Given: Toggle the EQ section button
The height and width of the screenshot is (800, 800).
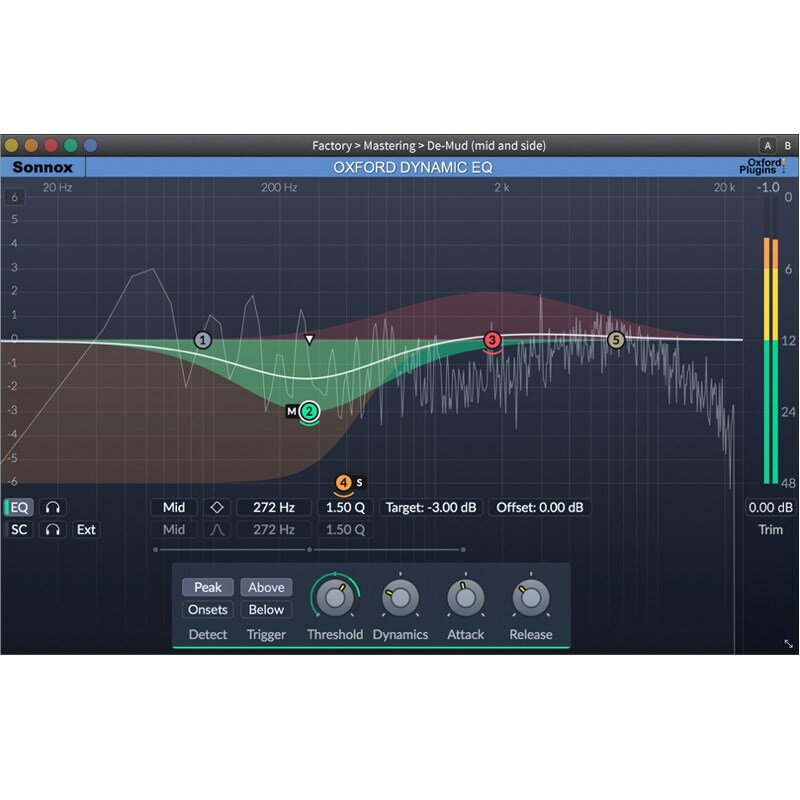Looking at the screenshot, I should coord(20,508).
